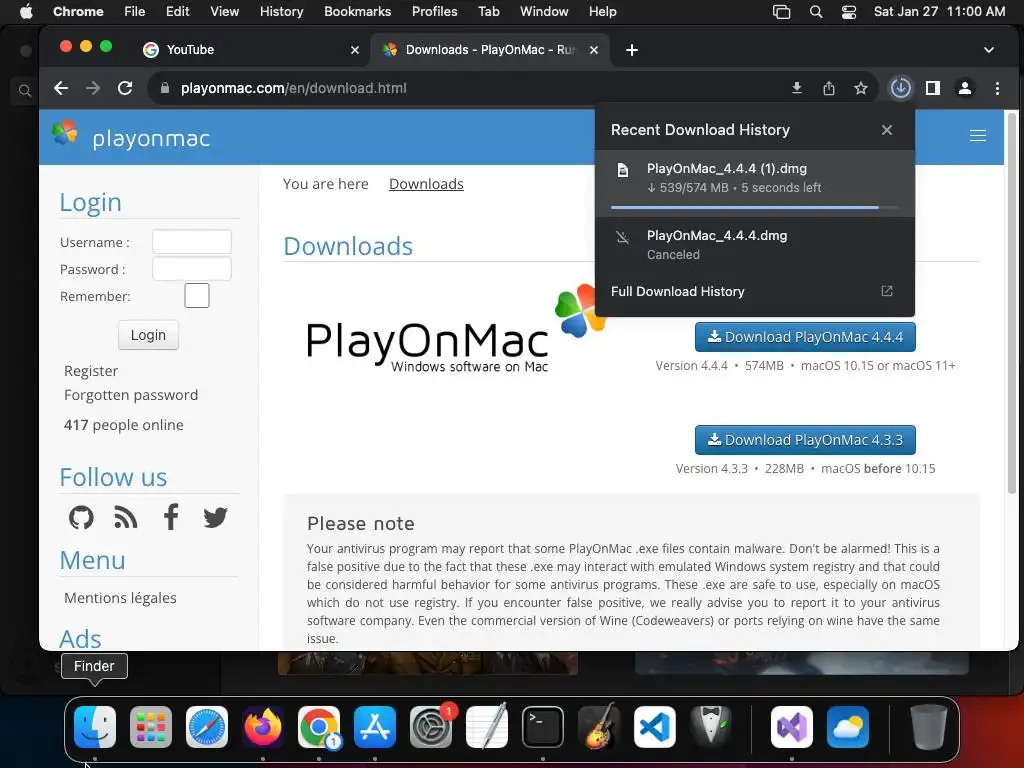Open Visual Studio Code from the Dock
The width and height of the screenshot is (1024, 768).
tap(655, 727)
